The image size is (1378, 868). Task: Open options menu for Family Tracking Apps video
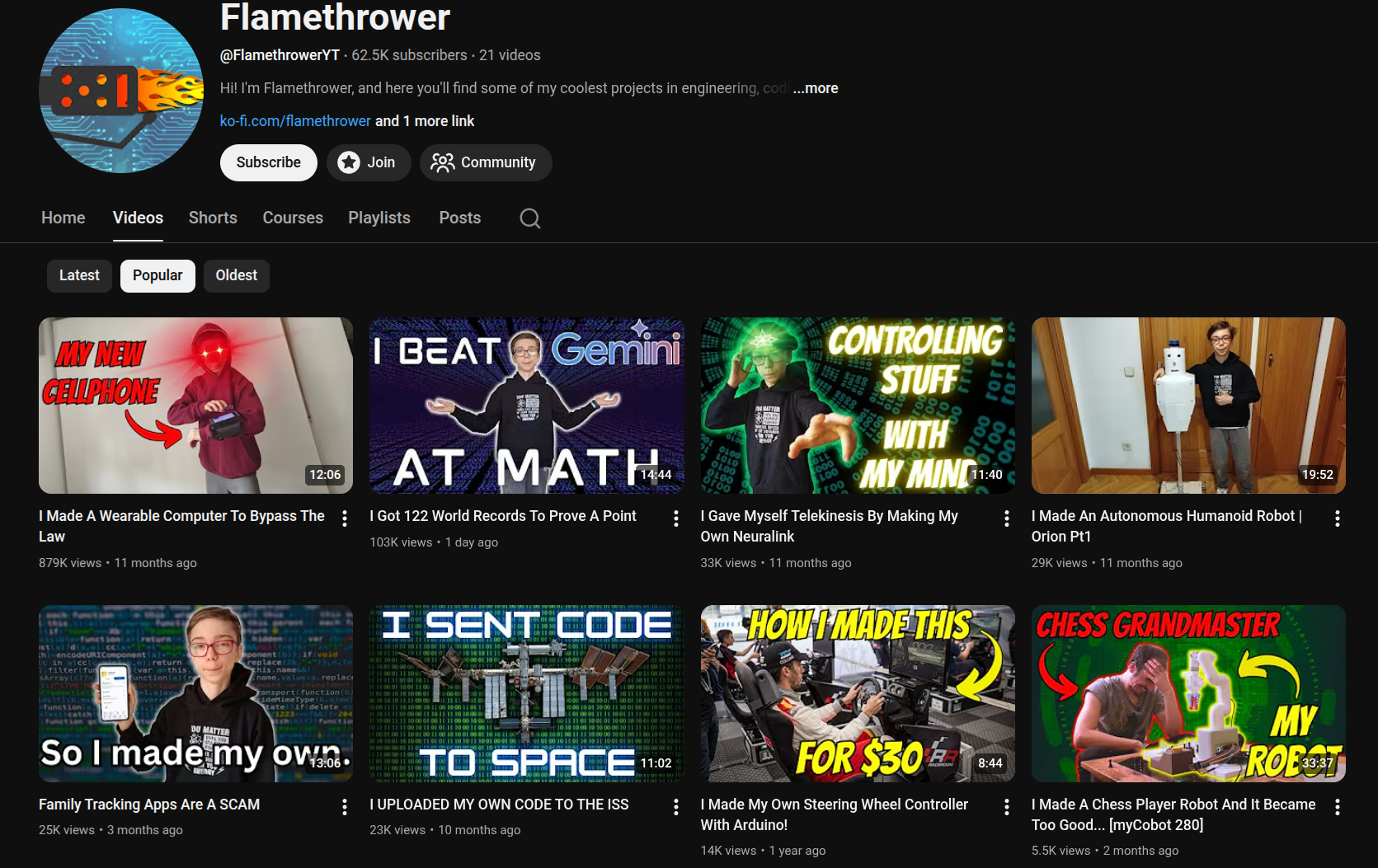pos(345,807)
